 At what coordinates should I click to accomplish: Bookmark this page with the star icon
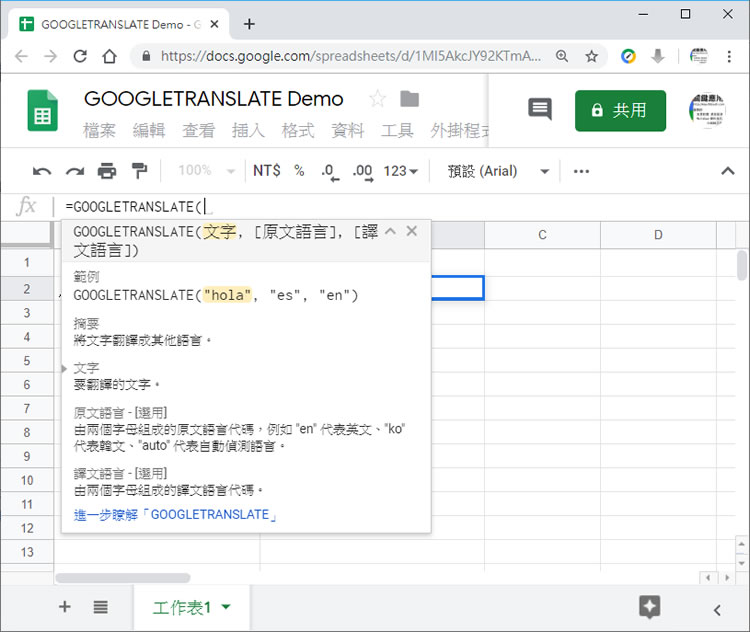coord(592,56)
